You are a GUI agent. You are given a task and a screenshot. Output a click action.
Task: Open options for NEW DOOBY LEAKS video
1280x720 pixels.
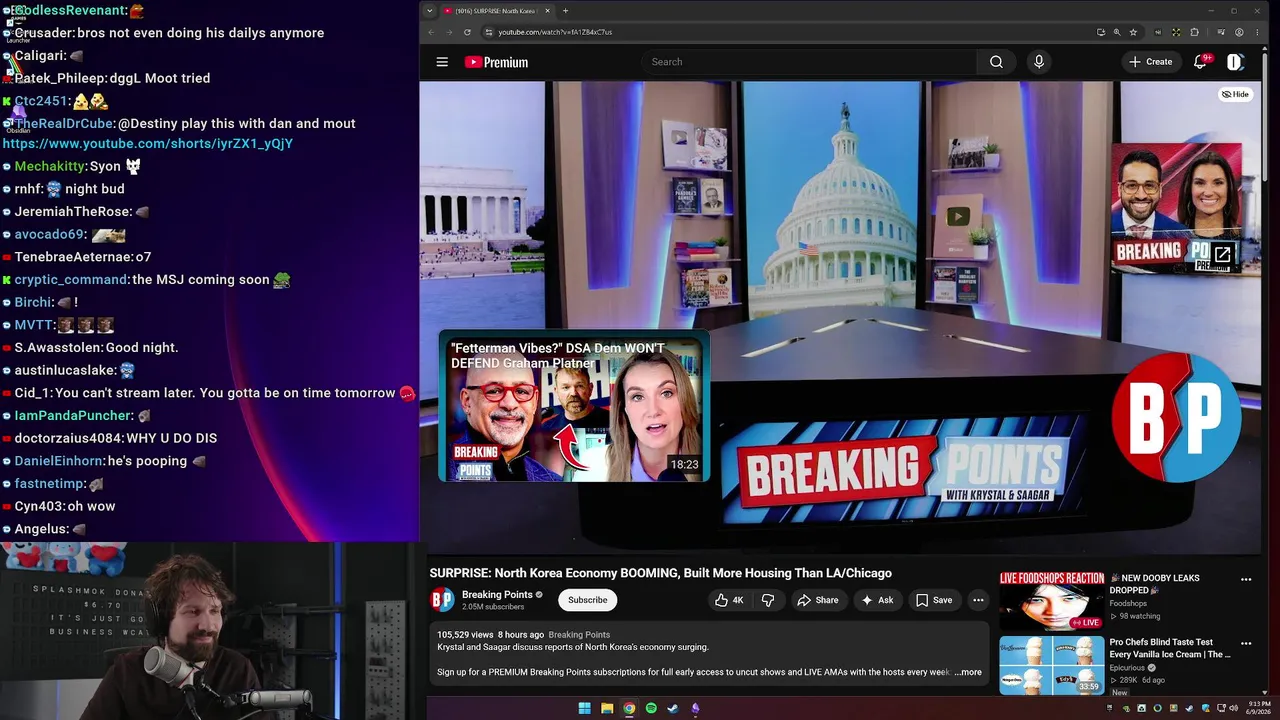[x=1246, y=579]
